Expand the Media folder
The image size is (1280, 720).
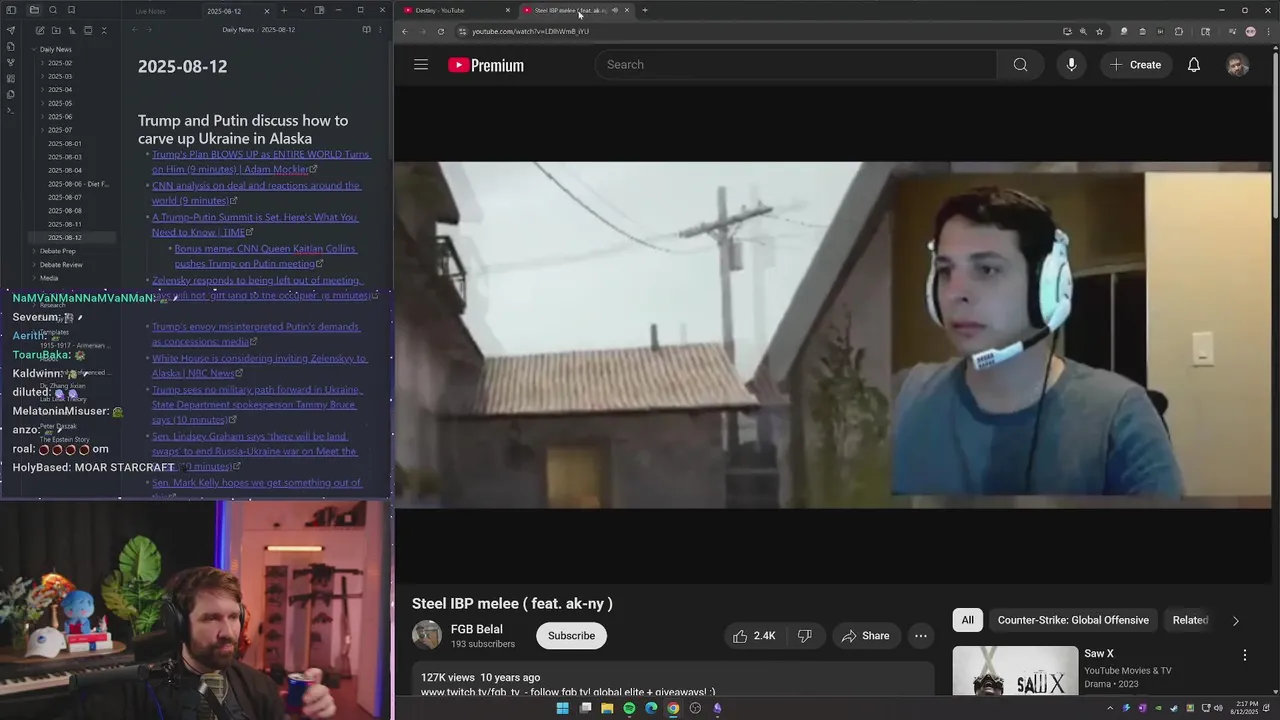point(33,278)
